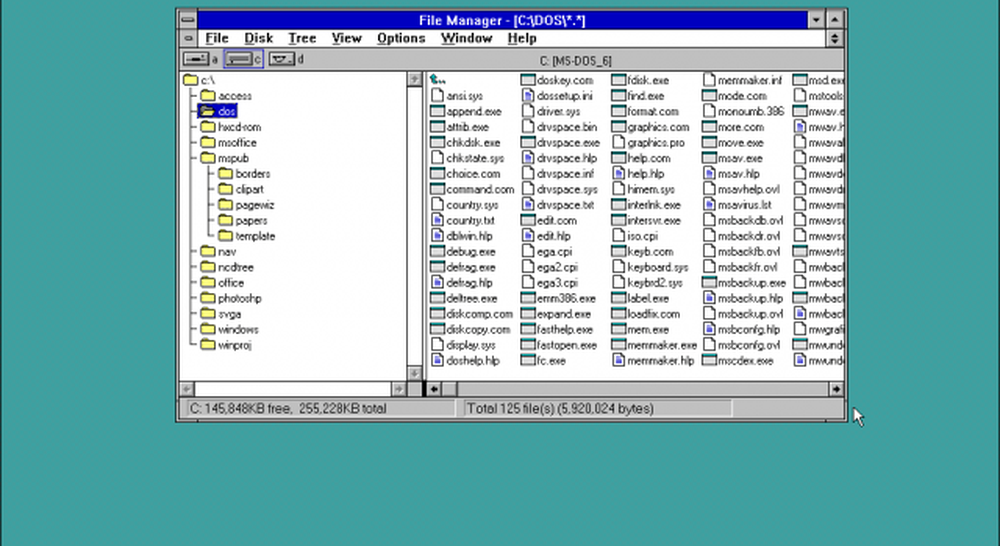
Task: Open the Tree menu
Action: 302,38
